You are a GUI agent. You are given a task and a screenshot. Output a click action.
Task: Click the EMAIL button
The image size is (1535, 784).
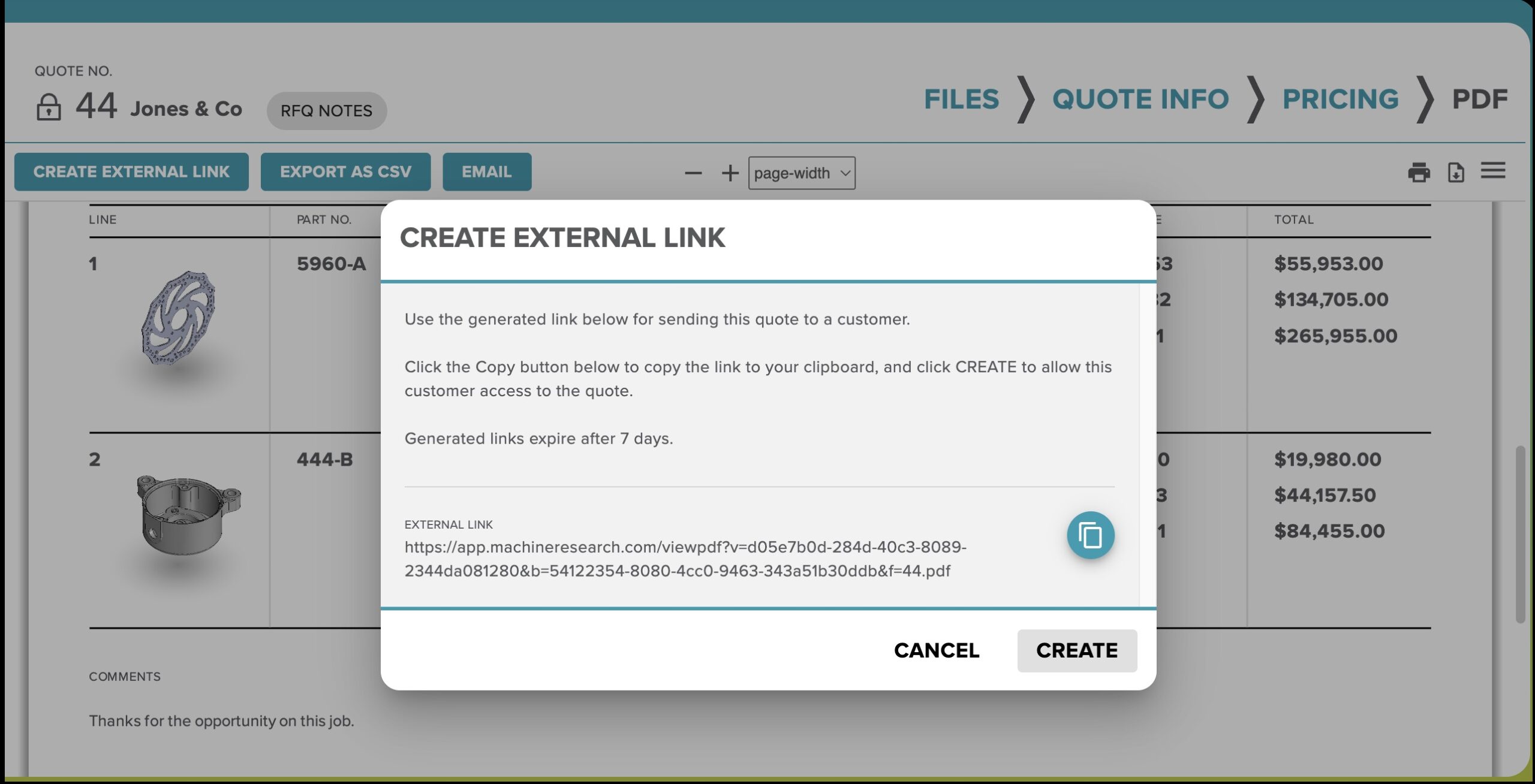(x=486, y=172)
